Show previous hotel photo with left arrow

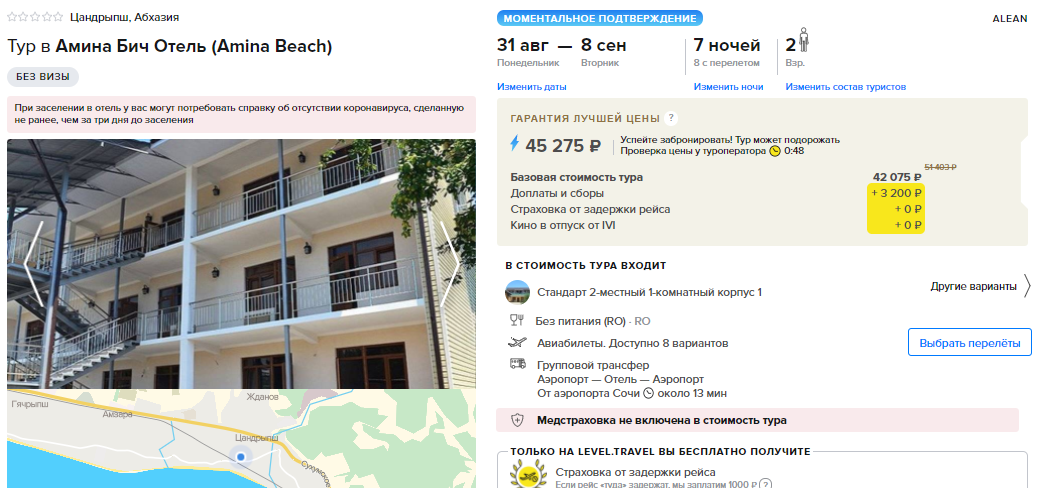[33, 264]
